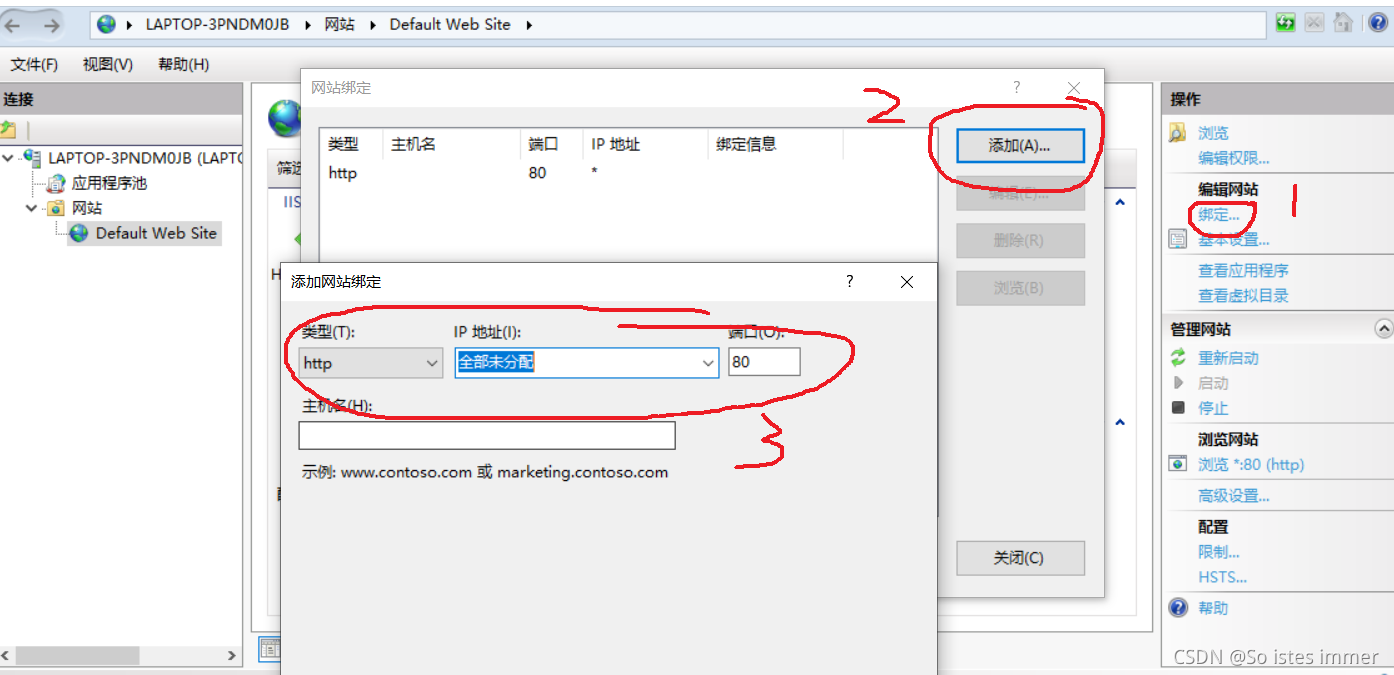
Task: Sort by 类型 column header
Action: point(351,144)
